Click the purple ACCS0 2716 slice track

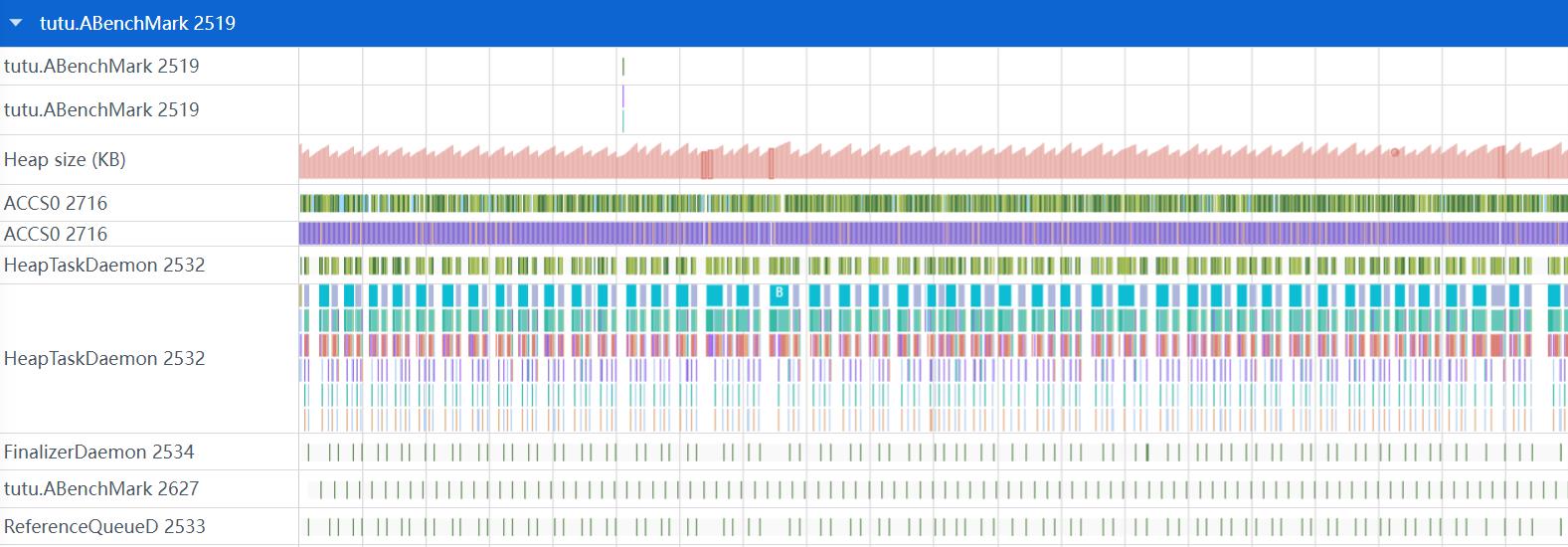pos(933,235)
